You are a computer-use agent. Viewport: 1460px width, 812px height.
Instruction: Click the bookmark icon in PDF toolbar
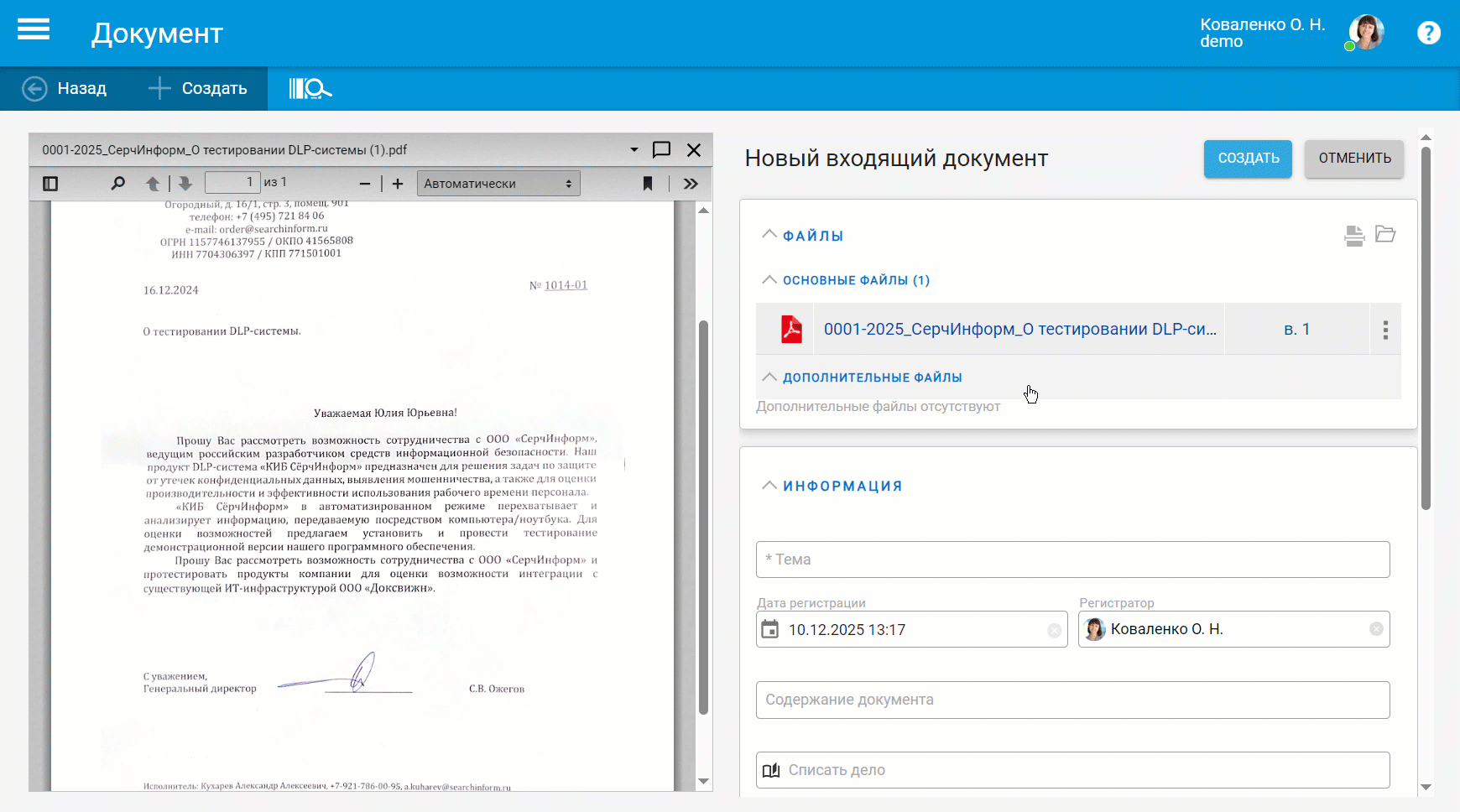648,184
